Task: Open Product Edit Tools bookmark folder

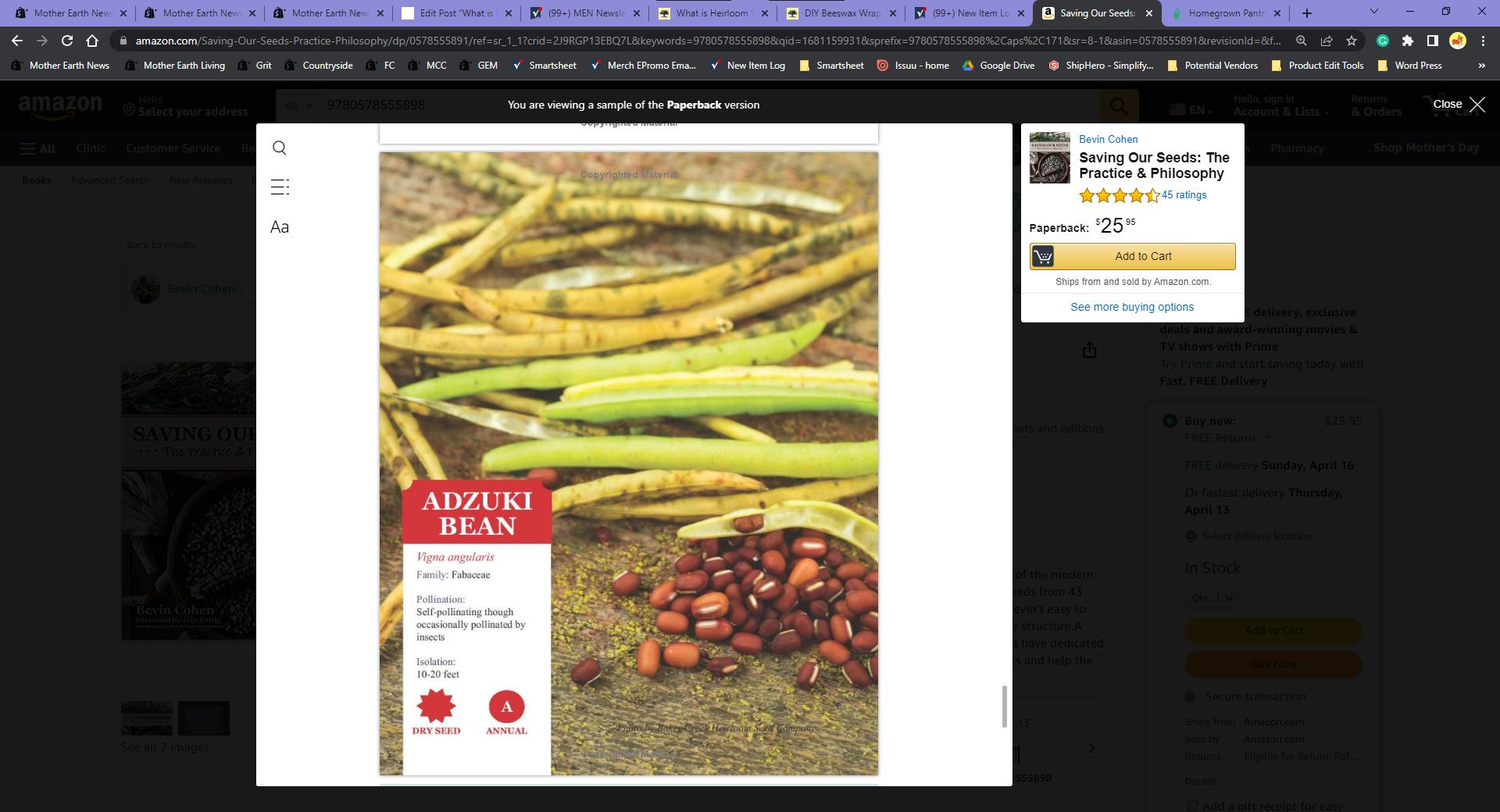Action: tap(1317, 66)
